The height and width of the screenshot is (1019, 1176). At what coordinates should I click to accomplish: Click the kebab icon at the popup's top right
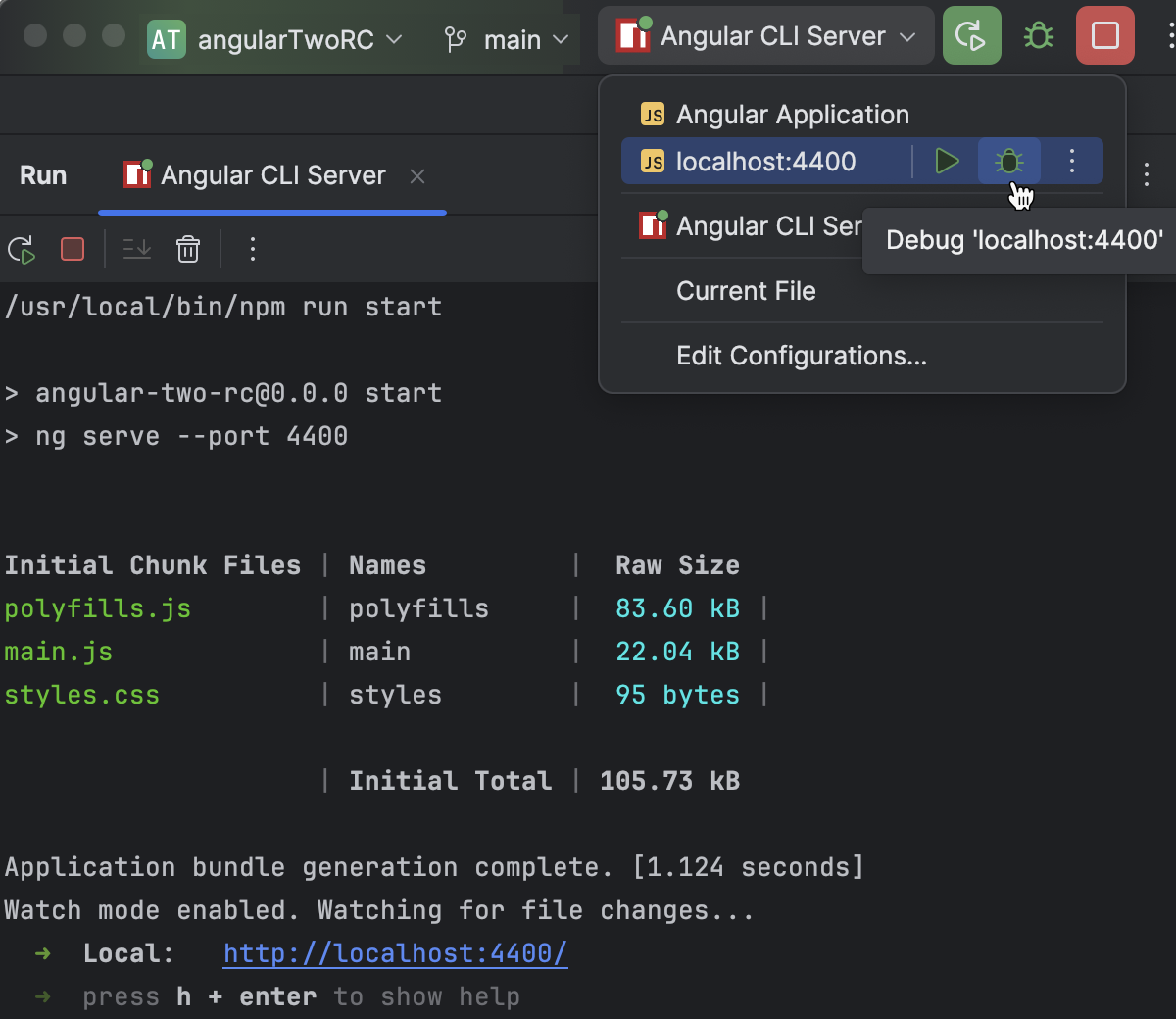(1147, 173)
